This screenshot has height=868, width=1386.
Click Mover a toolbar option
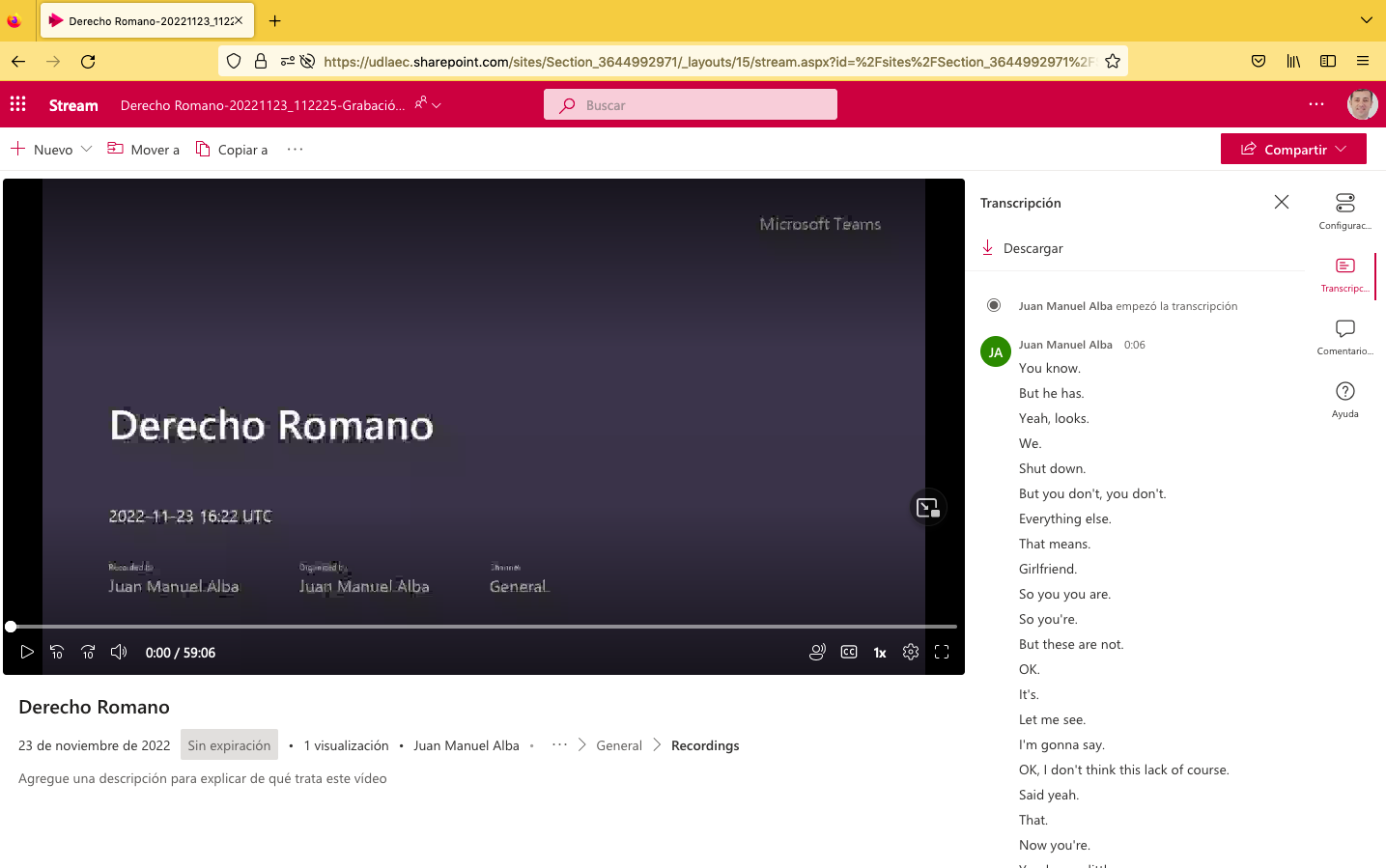click(x=144, y=150)
